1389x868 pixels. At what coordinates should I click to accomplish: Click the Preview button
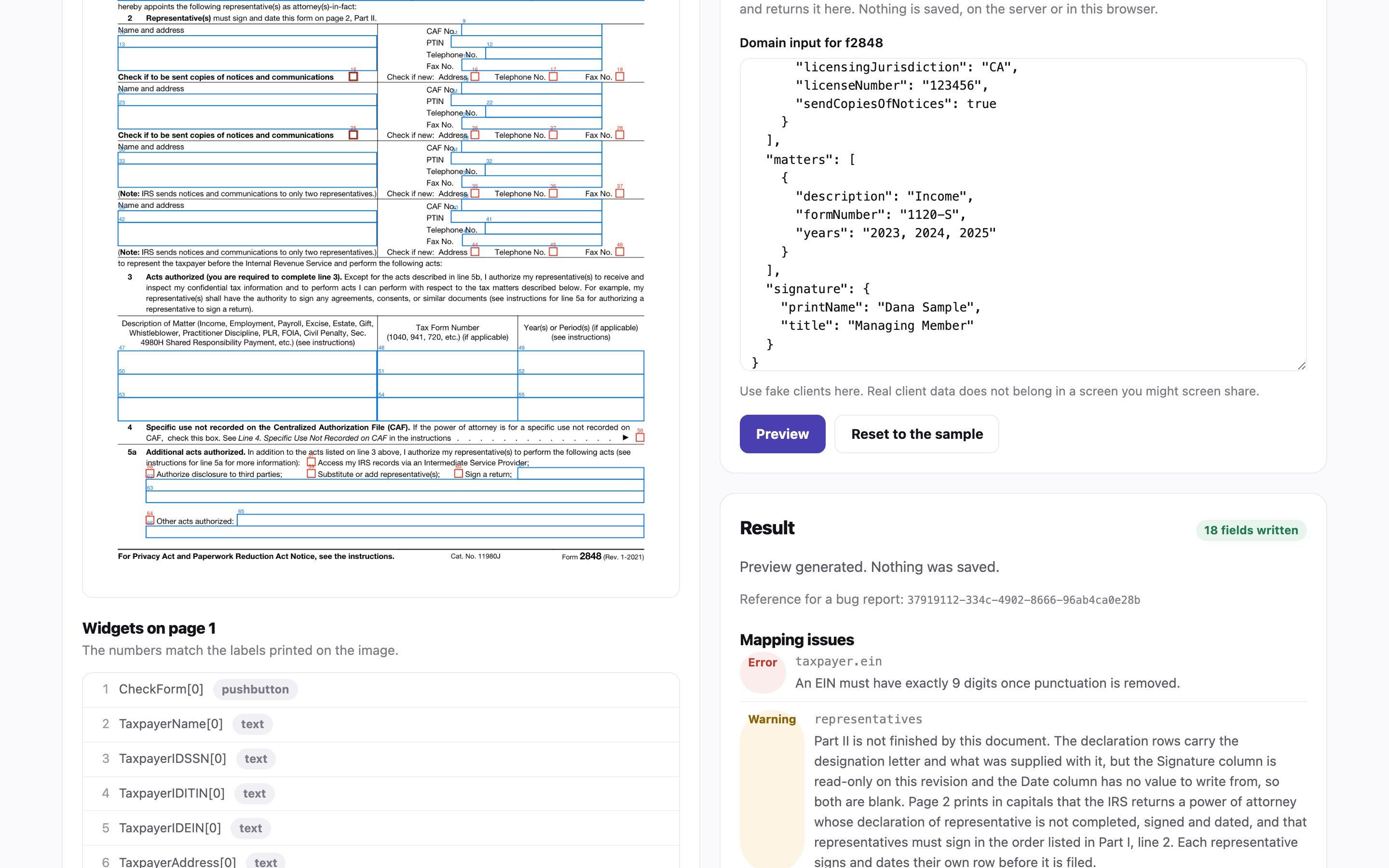click(x=782, y=434)
